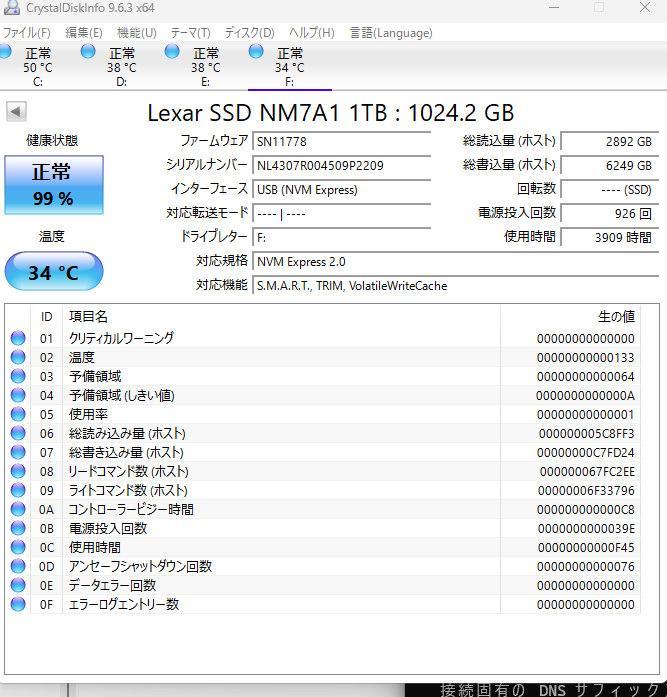This screenshot has width=667, height=697.
Task: Click the status icon for 使用率 row
Action: [18, 414]
